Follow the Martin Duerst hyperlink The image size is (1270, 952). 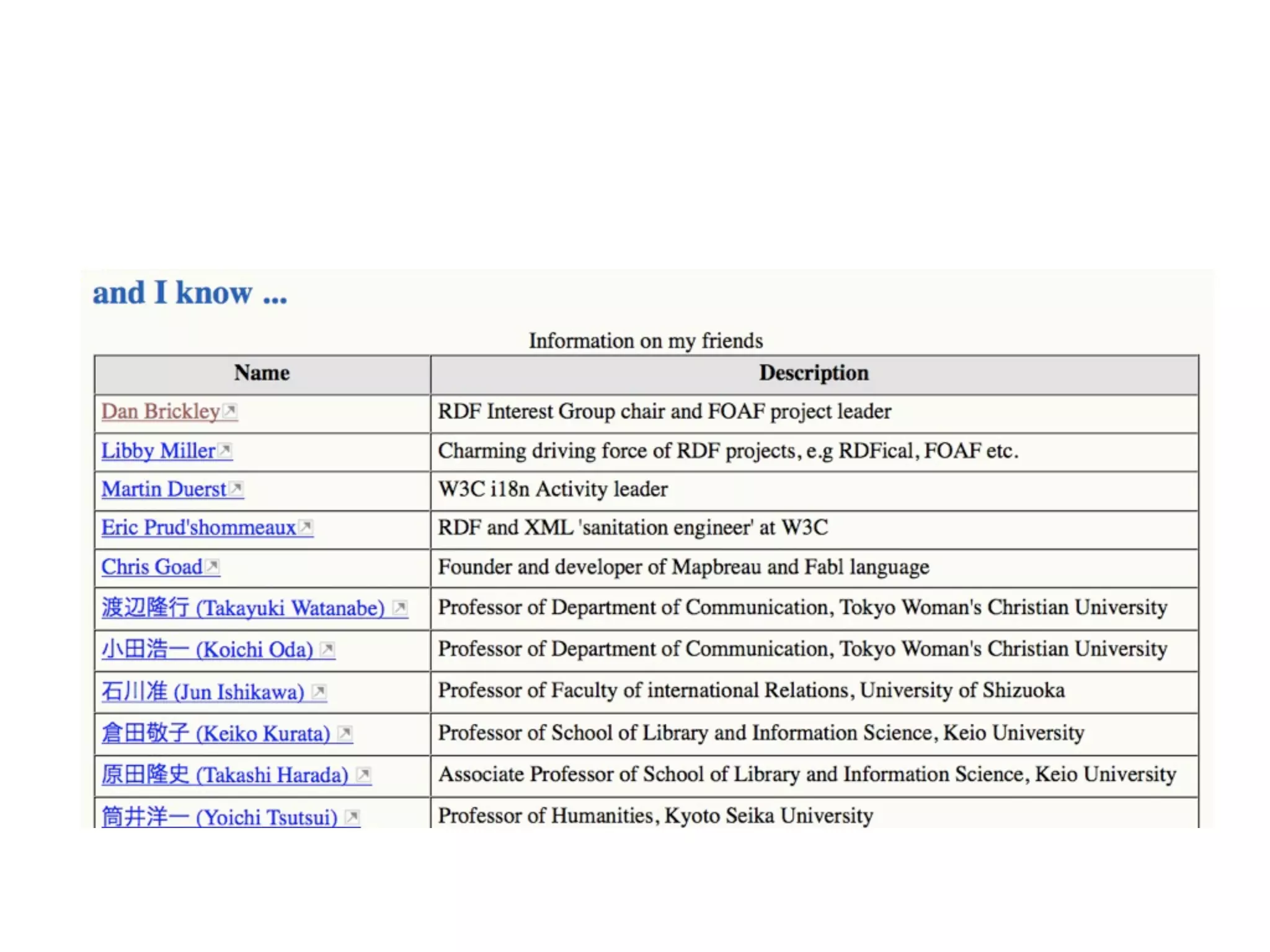point(164,489)
